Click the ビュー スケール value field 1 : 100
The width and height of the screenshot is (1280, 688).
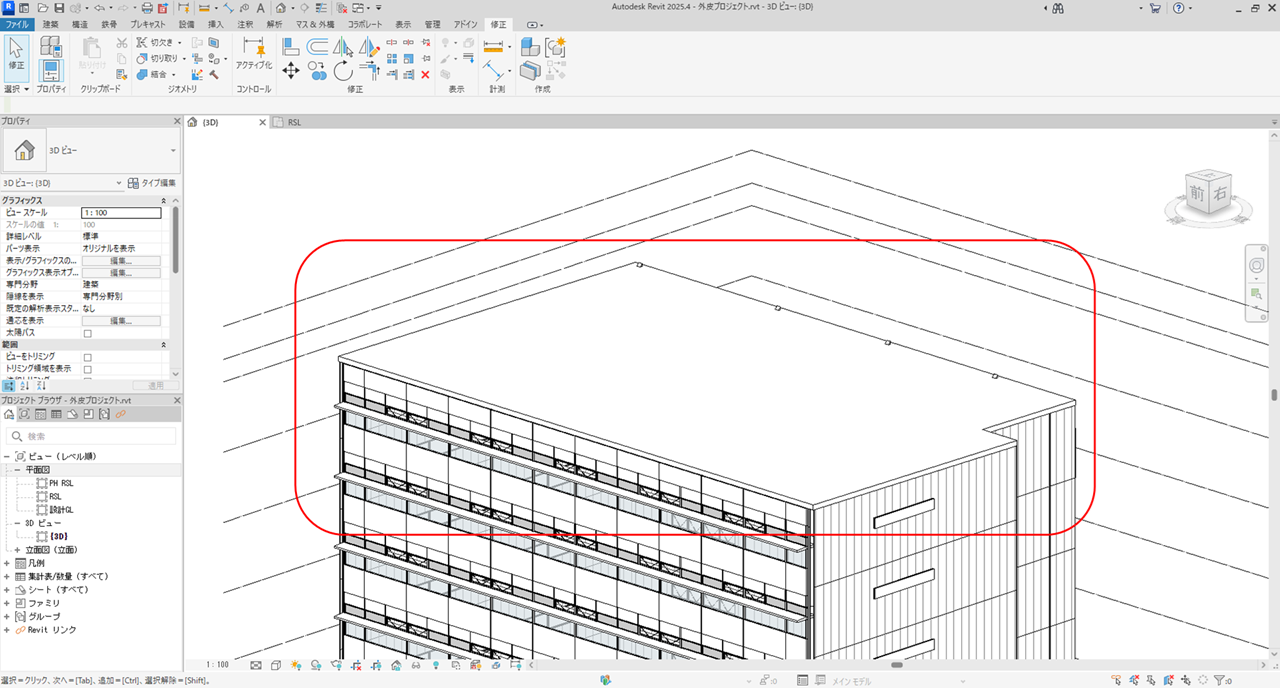pos(121,212)
